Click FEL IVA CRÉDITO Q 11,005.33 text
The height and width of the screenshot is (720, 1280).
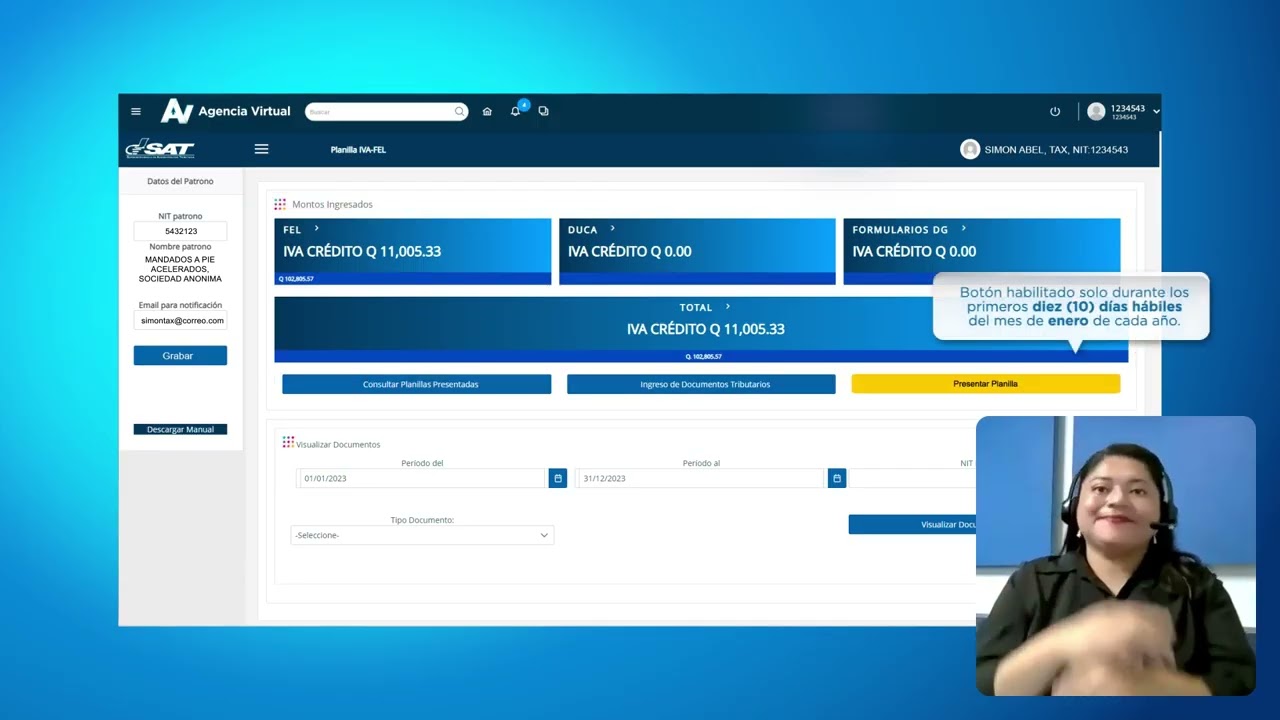(362, 251)
